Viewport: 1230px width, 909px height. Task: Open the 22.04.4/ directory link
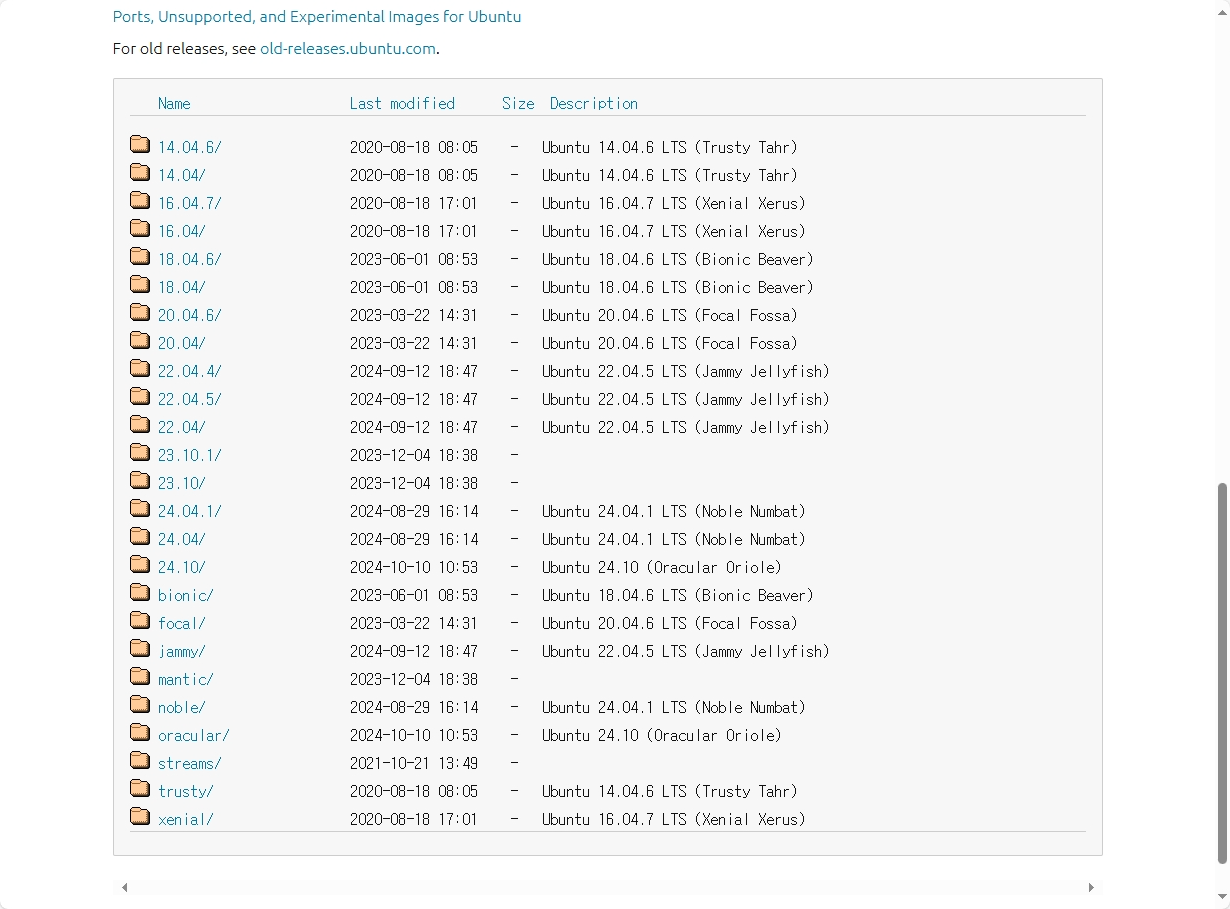pos(190,371)
